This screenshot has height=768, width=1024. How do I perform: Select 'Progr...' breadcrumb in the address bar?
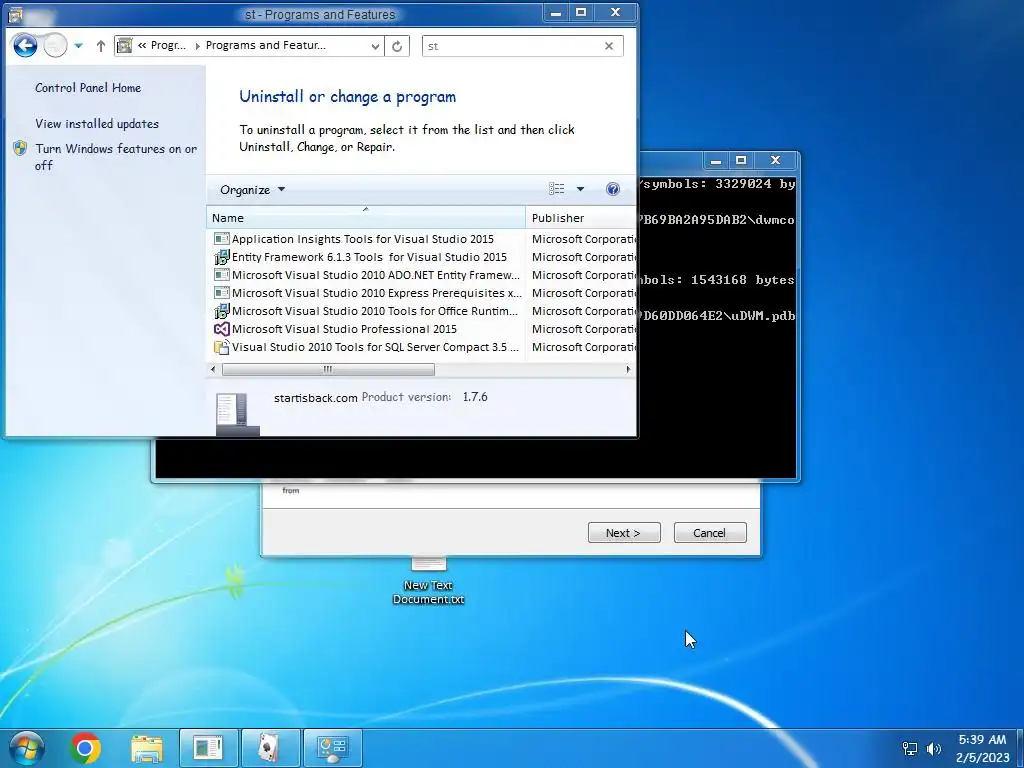point(168,45)
